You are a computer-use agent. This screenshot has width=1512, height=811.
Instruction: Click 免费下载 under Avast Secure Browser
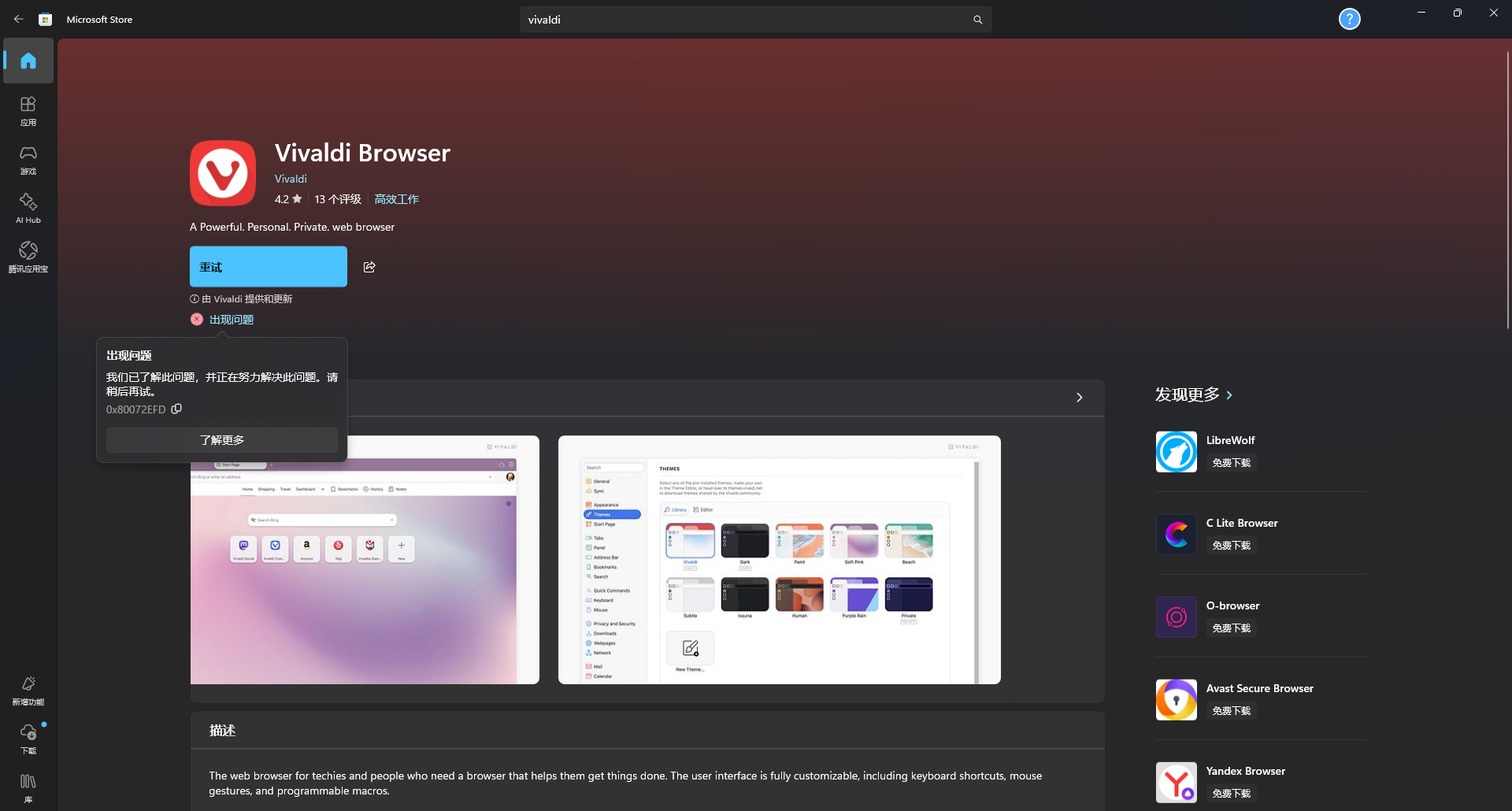(1232, 711)
